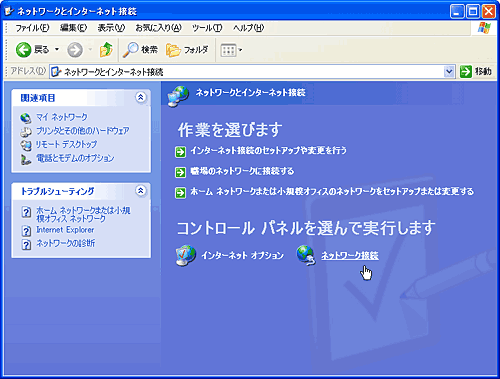Open the ファイル(F) menu
Screen dimensions: 500x379
click(32, 28)
